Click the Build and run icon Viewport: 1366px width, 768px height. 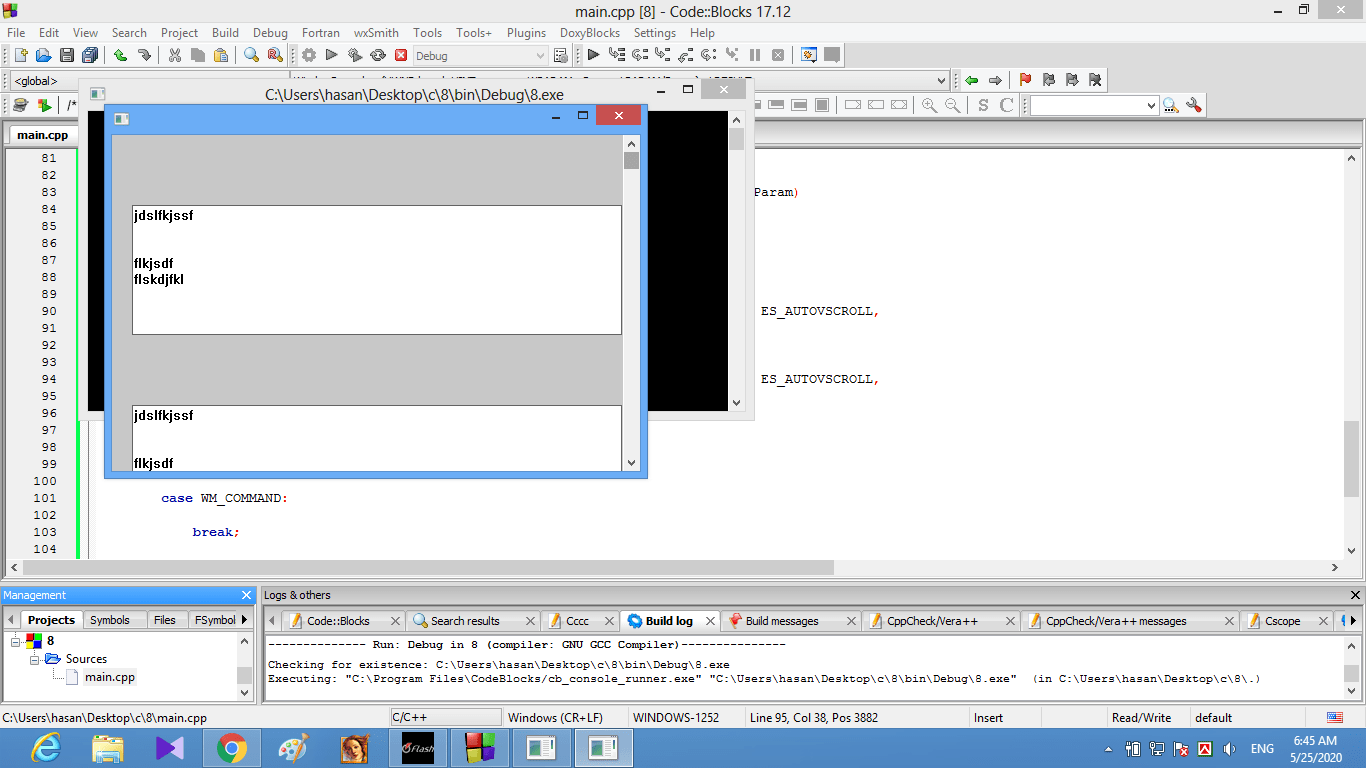click(355, 55)
